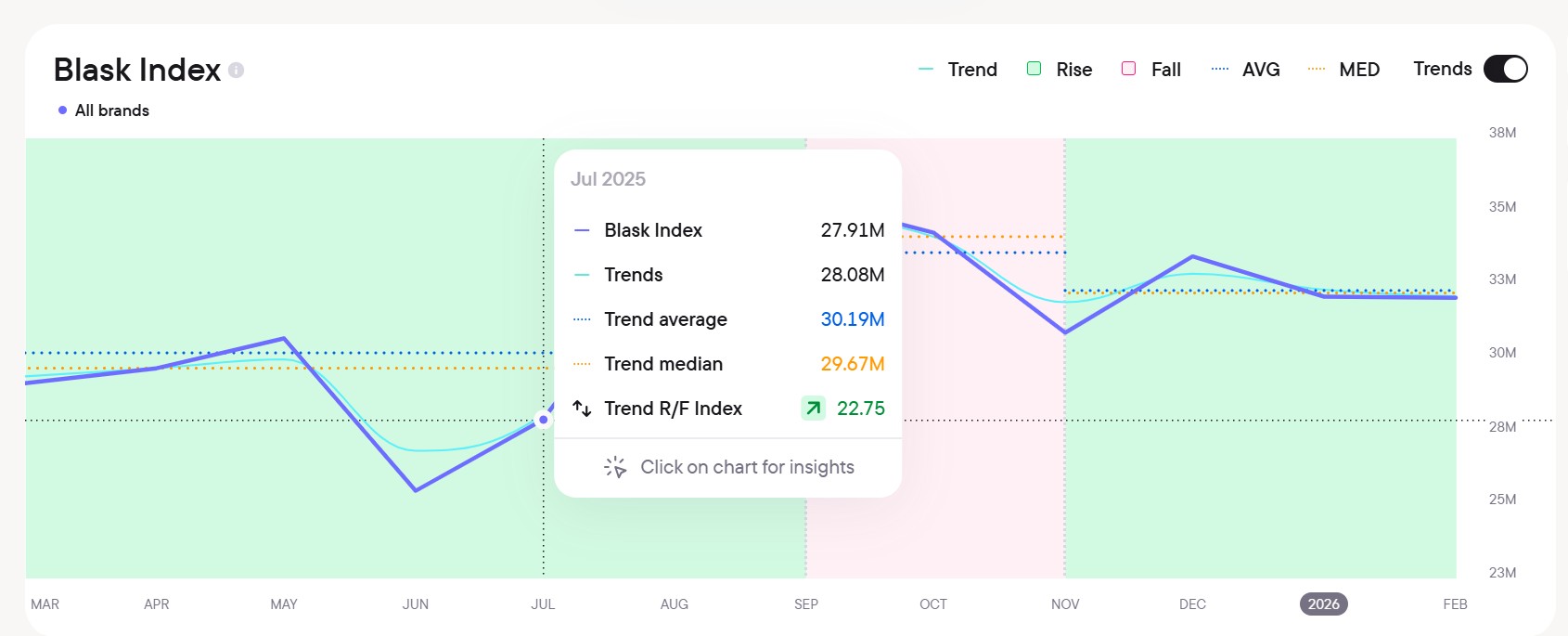
Task: Click the AVG legend label
Action: click(x=1261, y=70)
